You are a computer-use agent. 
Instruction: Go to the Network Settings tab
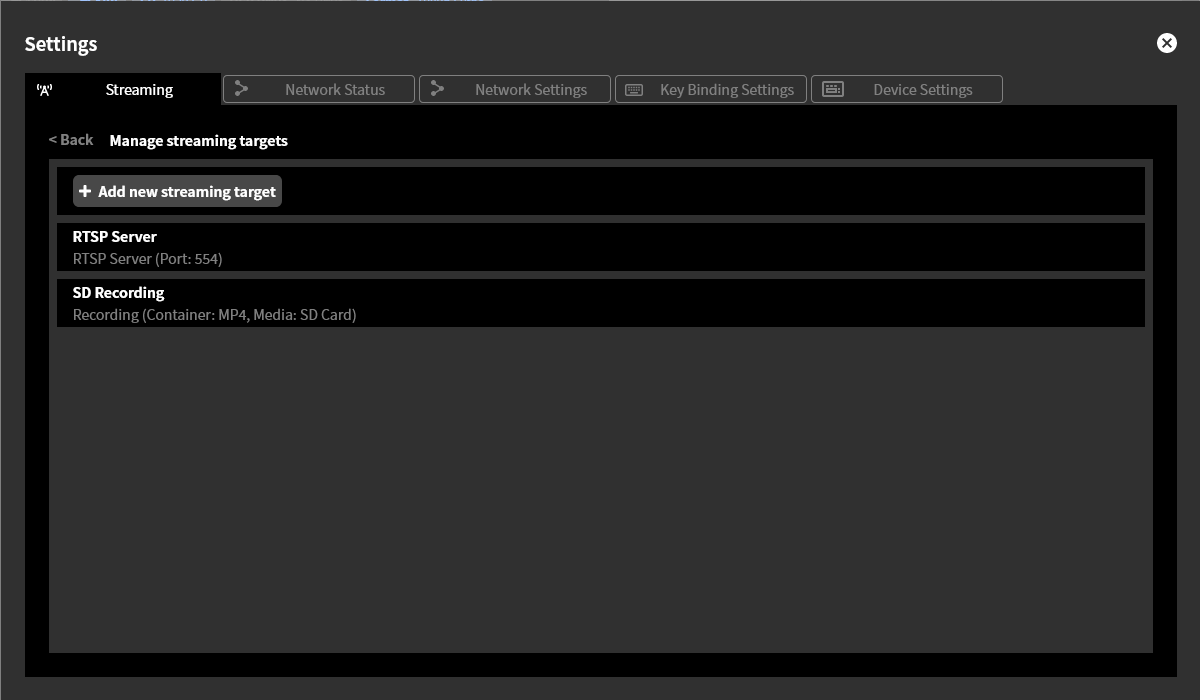(x=530, y=90)
